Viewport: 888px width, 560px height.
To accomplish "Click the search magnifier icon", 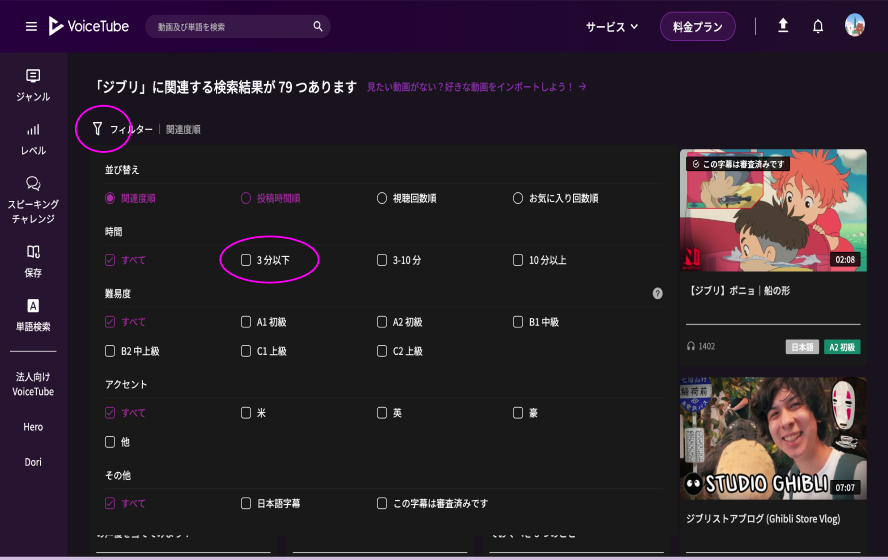I will coord(318,26).
